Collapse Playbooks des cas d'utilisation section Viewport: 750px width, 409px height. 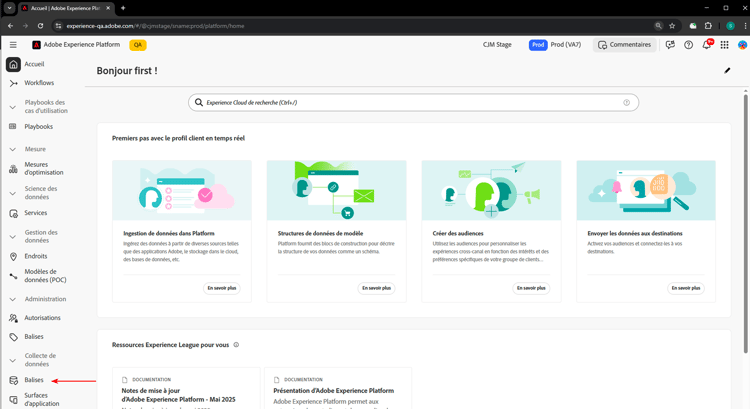click(x=13, y=107)
